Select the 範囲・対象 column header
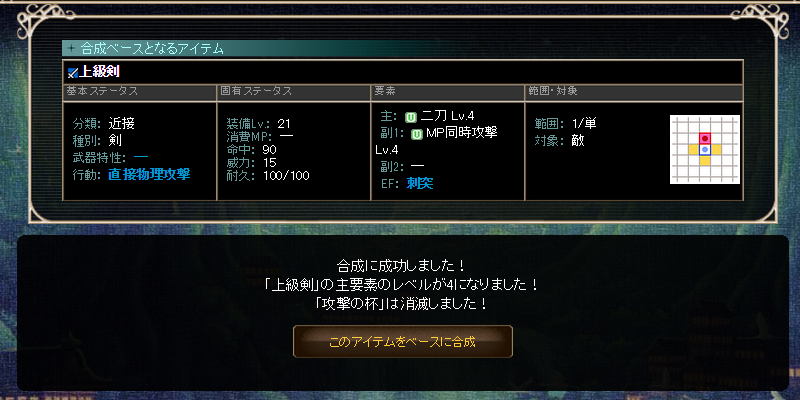The width and height of the screenshot is (800, 400). [634, 93]
